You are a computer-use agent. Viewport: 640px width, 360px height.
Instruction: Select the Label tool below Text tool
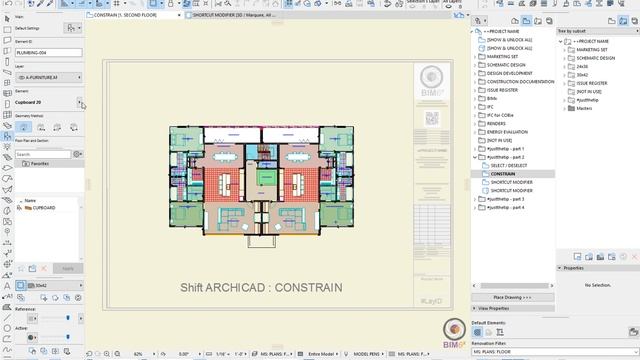(x=7, y=296)
